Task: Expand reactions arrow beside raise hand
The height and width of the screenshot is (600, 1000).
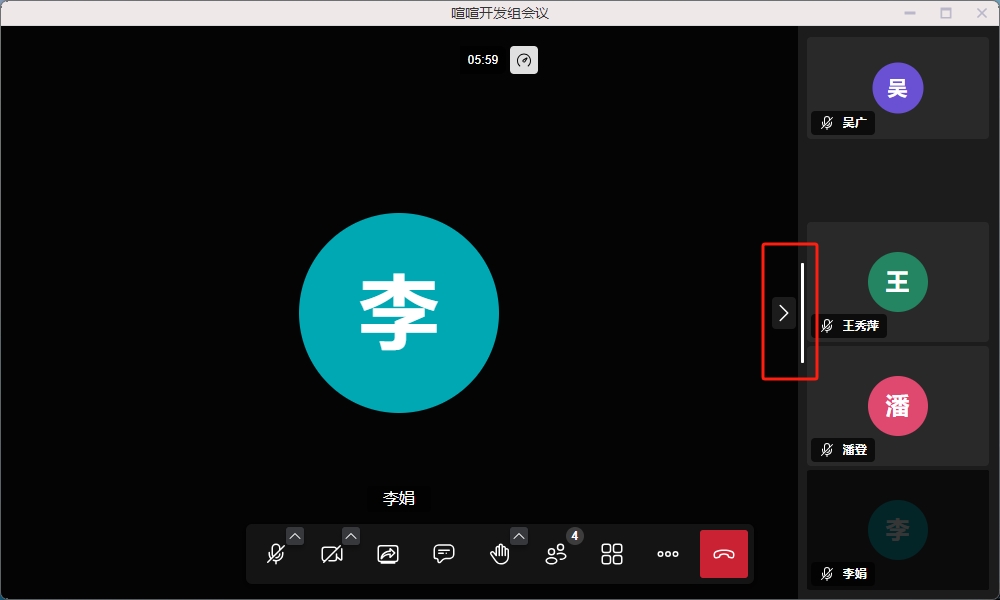Action: tap(519, 535)
